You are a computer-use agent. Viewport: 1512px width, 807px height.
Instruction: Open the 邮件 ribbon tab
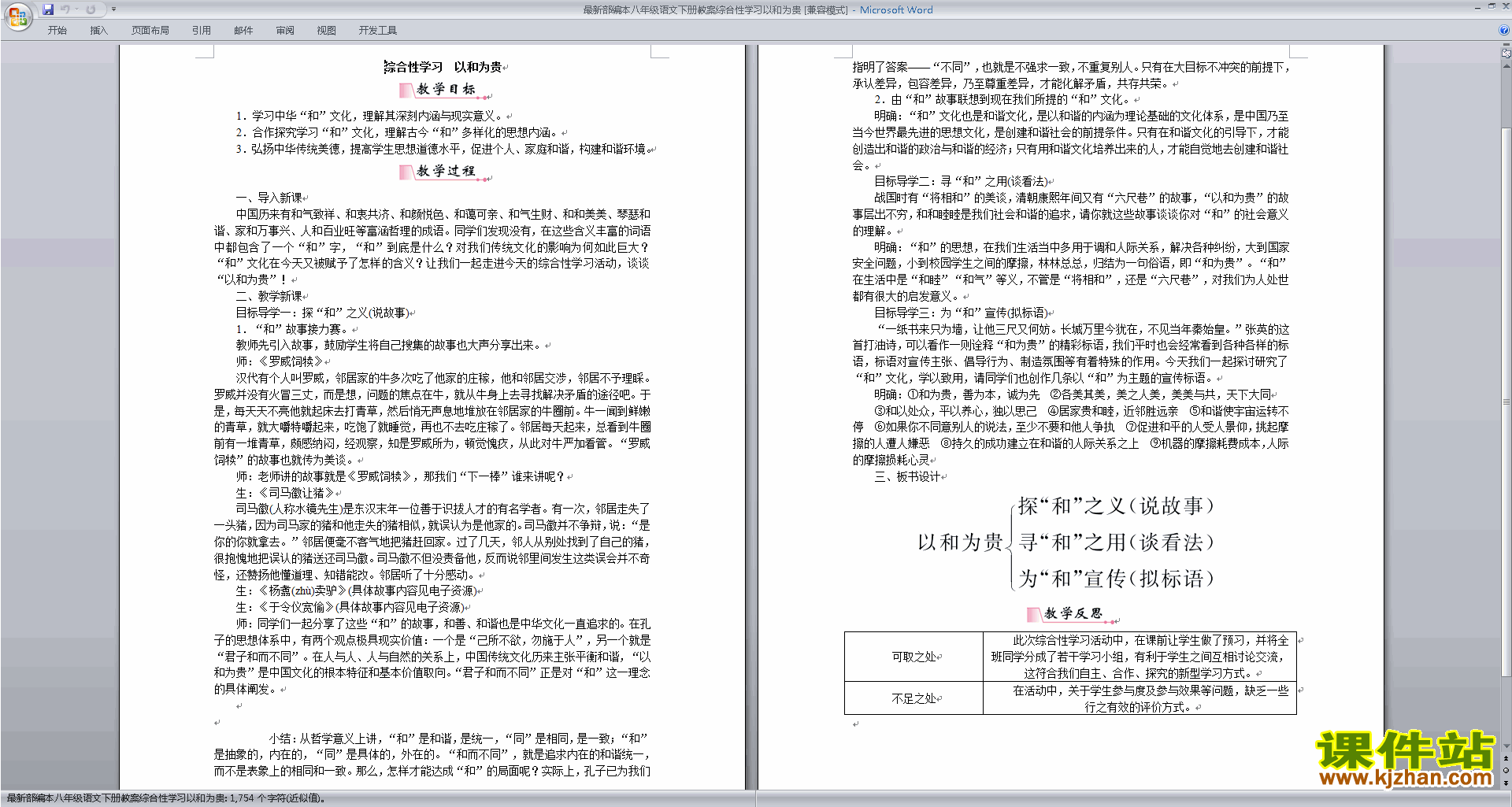[243, 30]
